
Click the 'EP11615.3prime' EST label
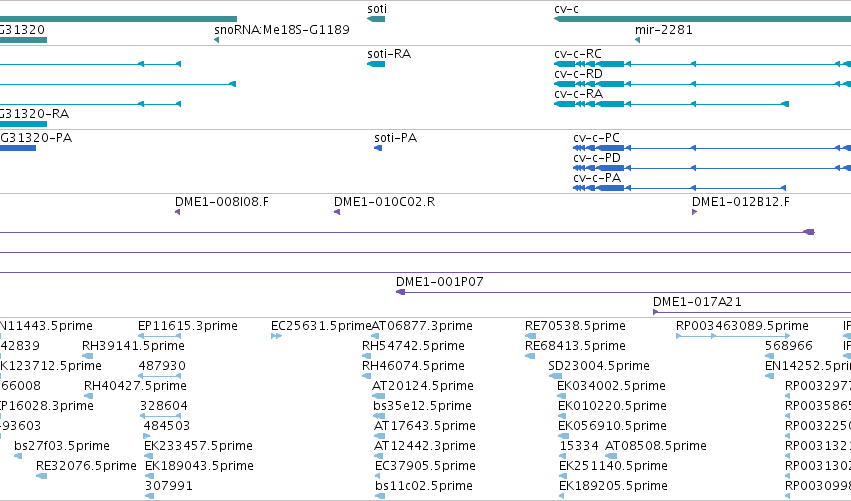click(x=187, y=326)
